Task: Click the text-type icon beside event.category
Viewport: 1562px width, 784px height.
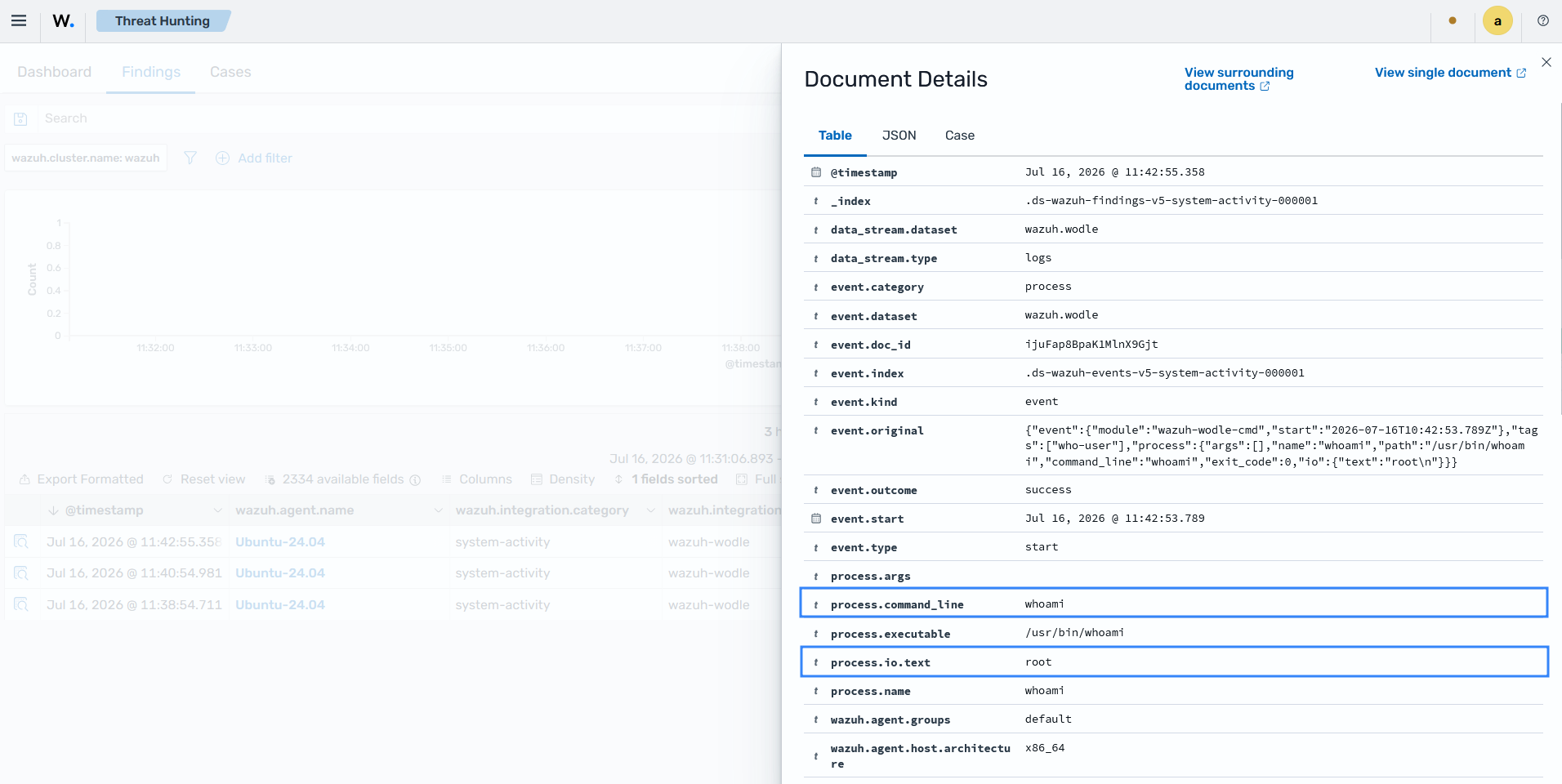Action: [816, 287]
